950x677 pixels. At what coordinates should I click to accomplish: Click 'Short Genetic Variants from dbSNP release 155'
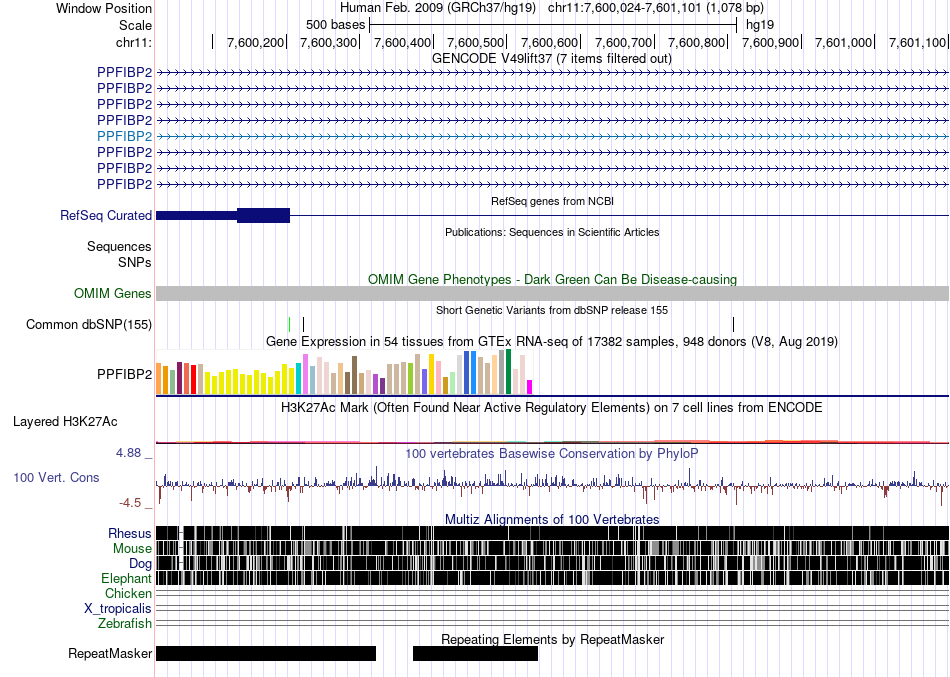[552, 310]
